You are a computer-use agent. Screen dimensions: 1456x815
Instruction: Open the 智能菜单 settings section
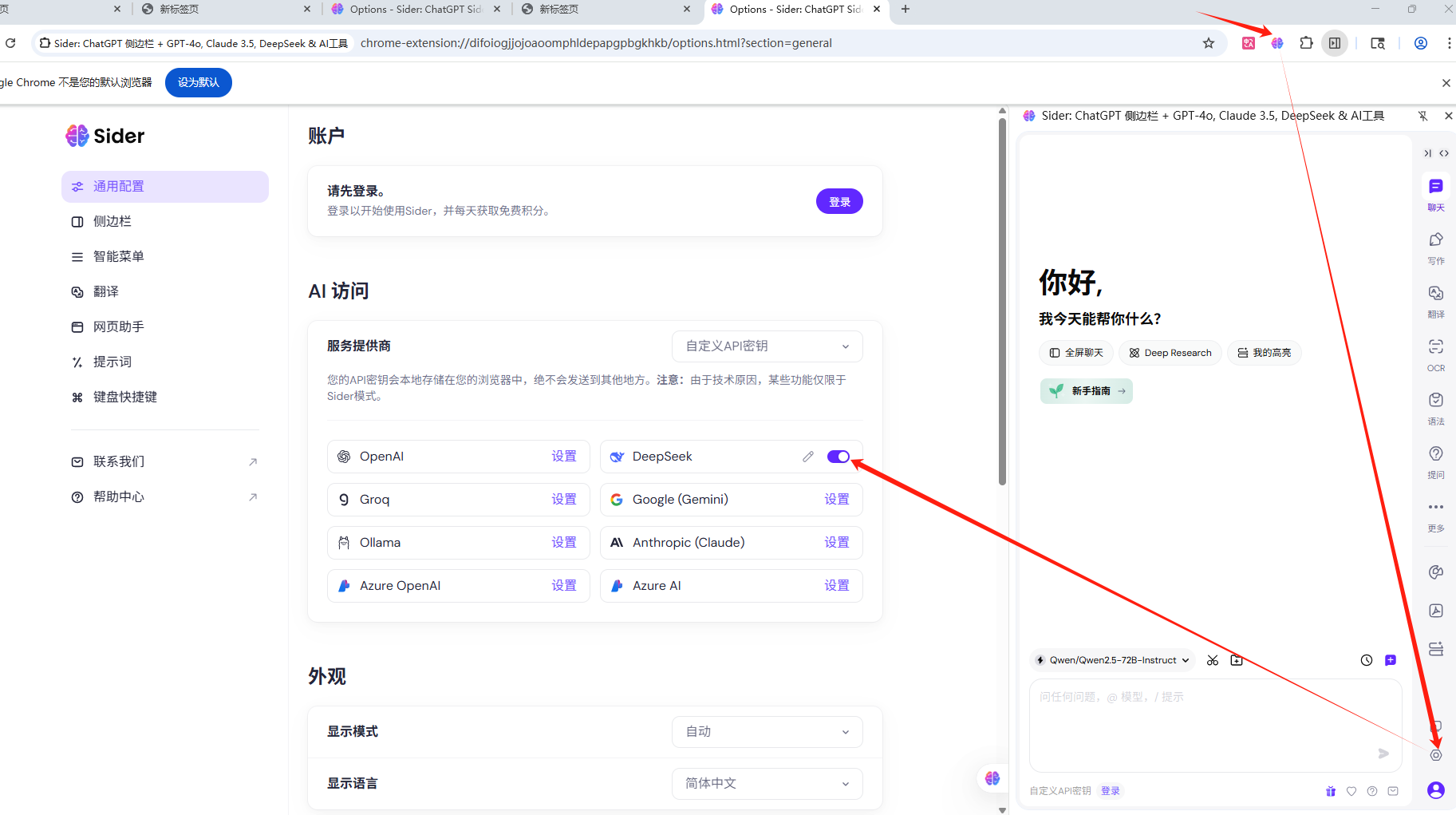click(165, 257)
